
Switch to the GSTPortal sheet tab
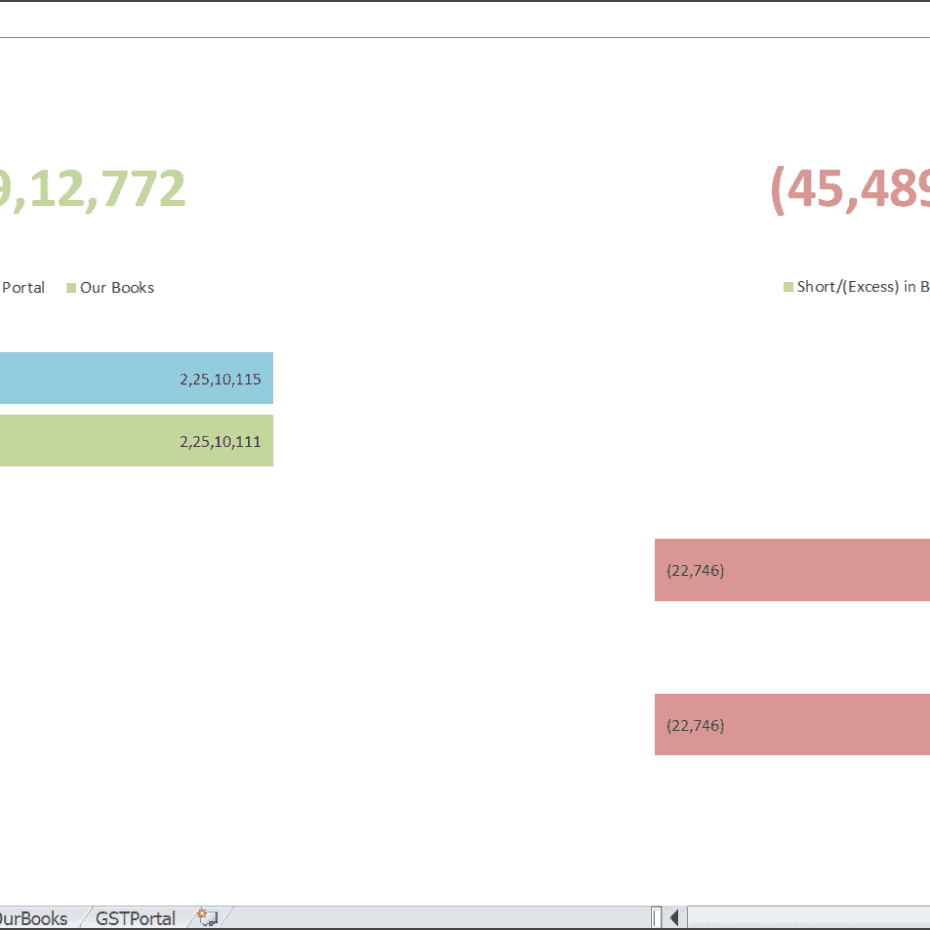(x=135, y=918)
